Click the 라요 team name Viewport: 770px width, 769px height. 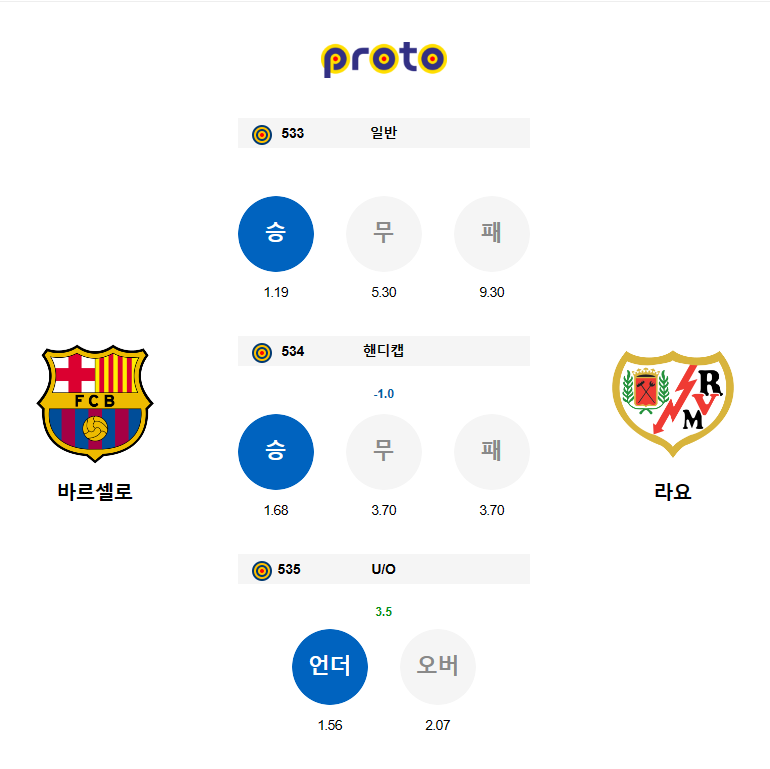click(x=673, y=492)
